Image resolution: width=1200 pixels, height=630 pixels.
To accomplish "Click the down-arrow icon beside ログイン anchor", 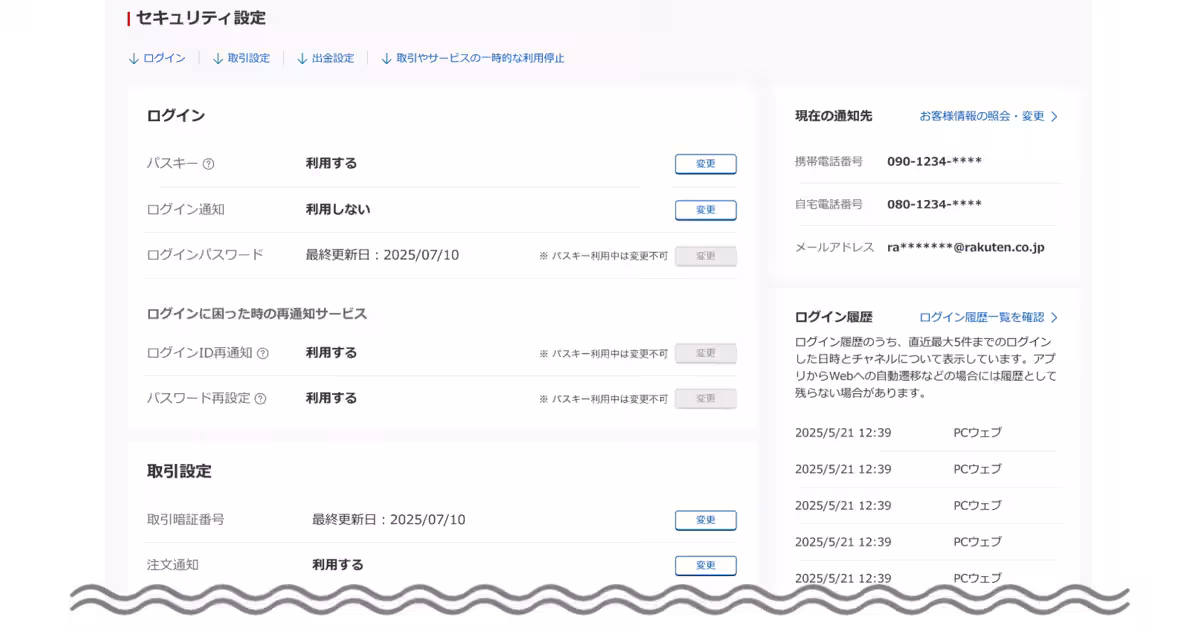I will click(133, 58).
